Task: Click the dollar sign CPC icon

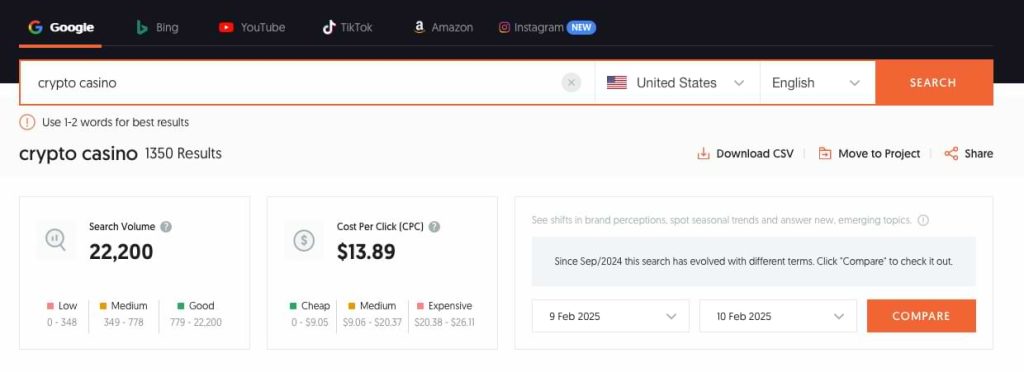Action: [304, 240]
